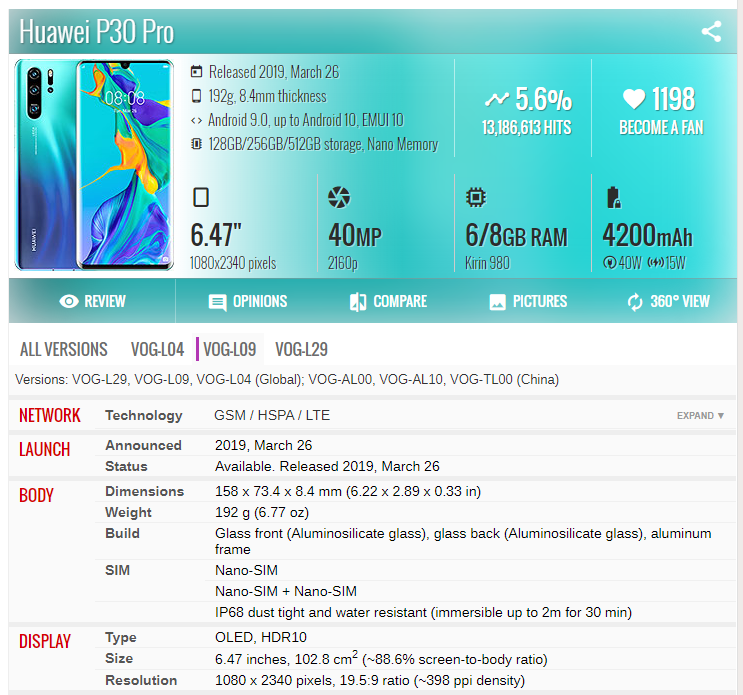
Task: Open user Opinions page
Action: [247, 301]
